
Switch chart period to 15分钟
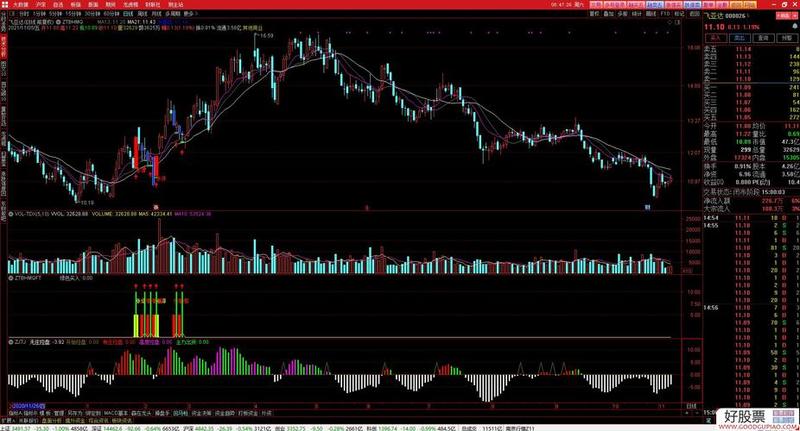(x=72, y=14)
